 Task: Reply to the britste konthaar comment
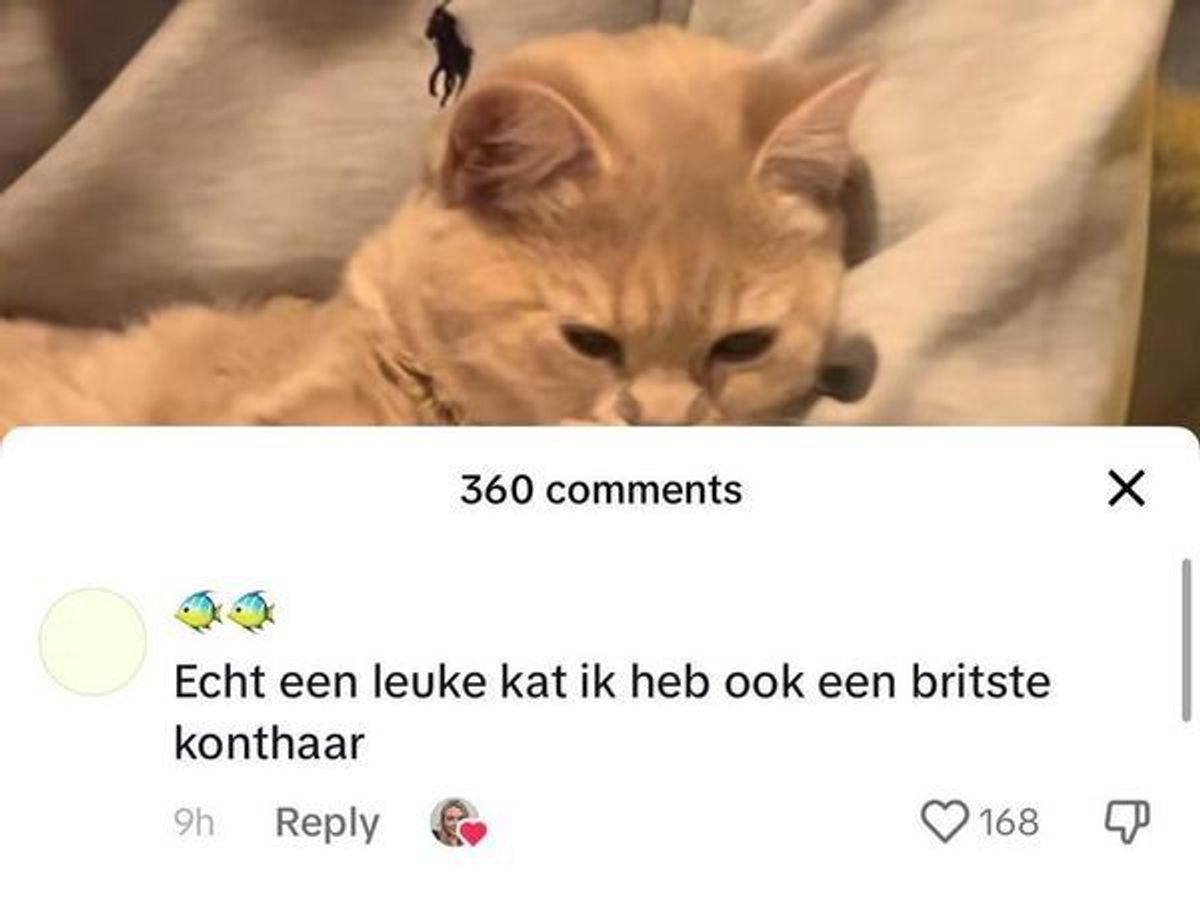[x=327, y=823]
